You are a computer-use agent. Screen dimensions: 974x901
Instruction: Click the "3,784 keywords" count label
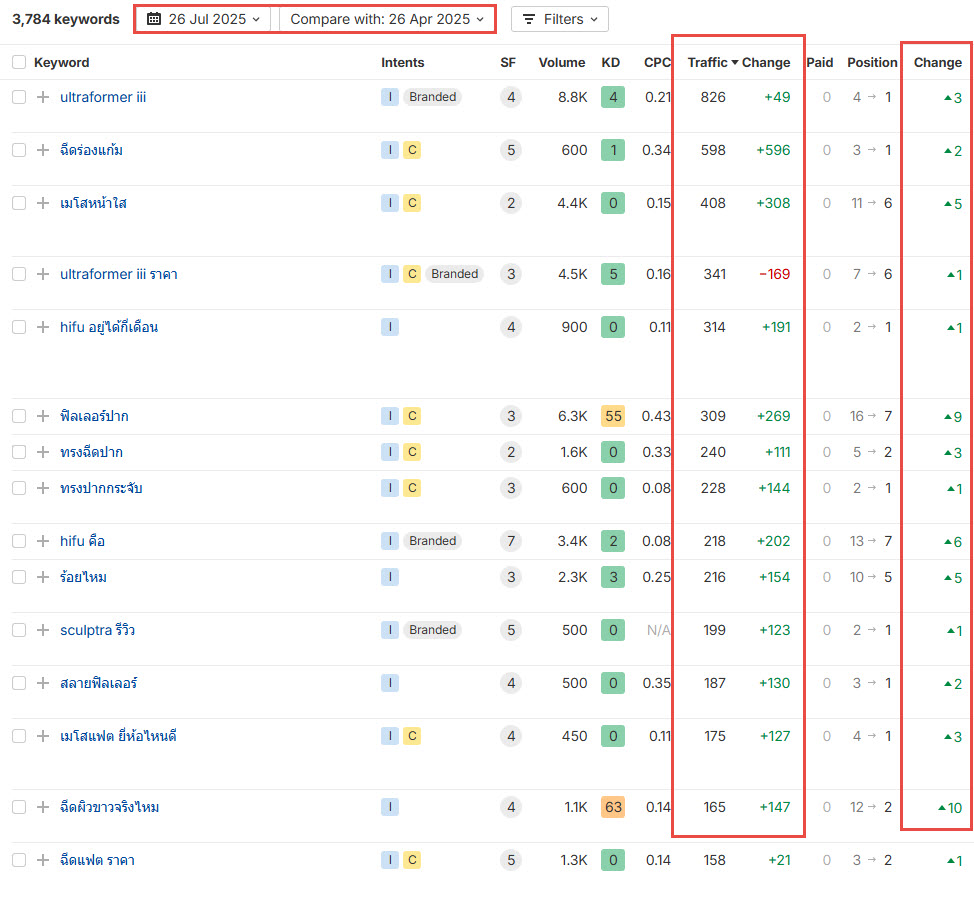[x=66, y=18]
